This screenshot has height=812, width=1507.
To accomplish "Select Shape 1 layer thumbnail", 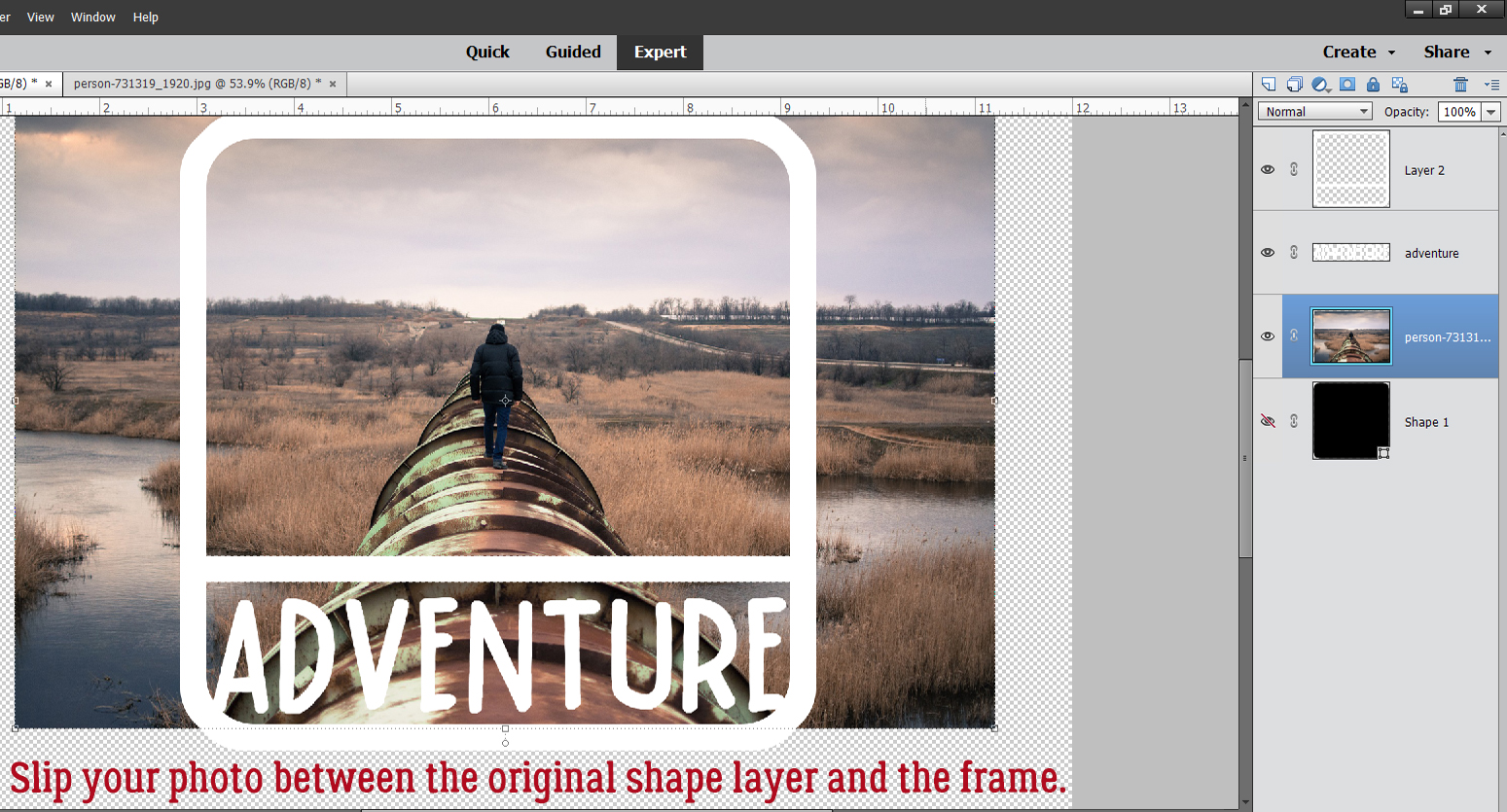I will [1351, 420].
